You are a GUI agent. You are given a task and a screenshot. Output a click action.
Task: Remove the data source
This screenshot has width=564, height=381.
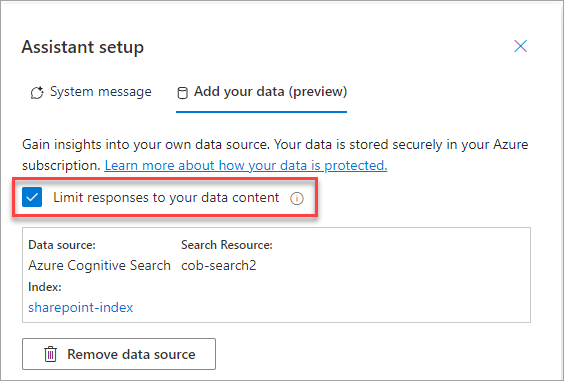tap(119, 354)
